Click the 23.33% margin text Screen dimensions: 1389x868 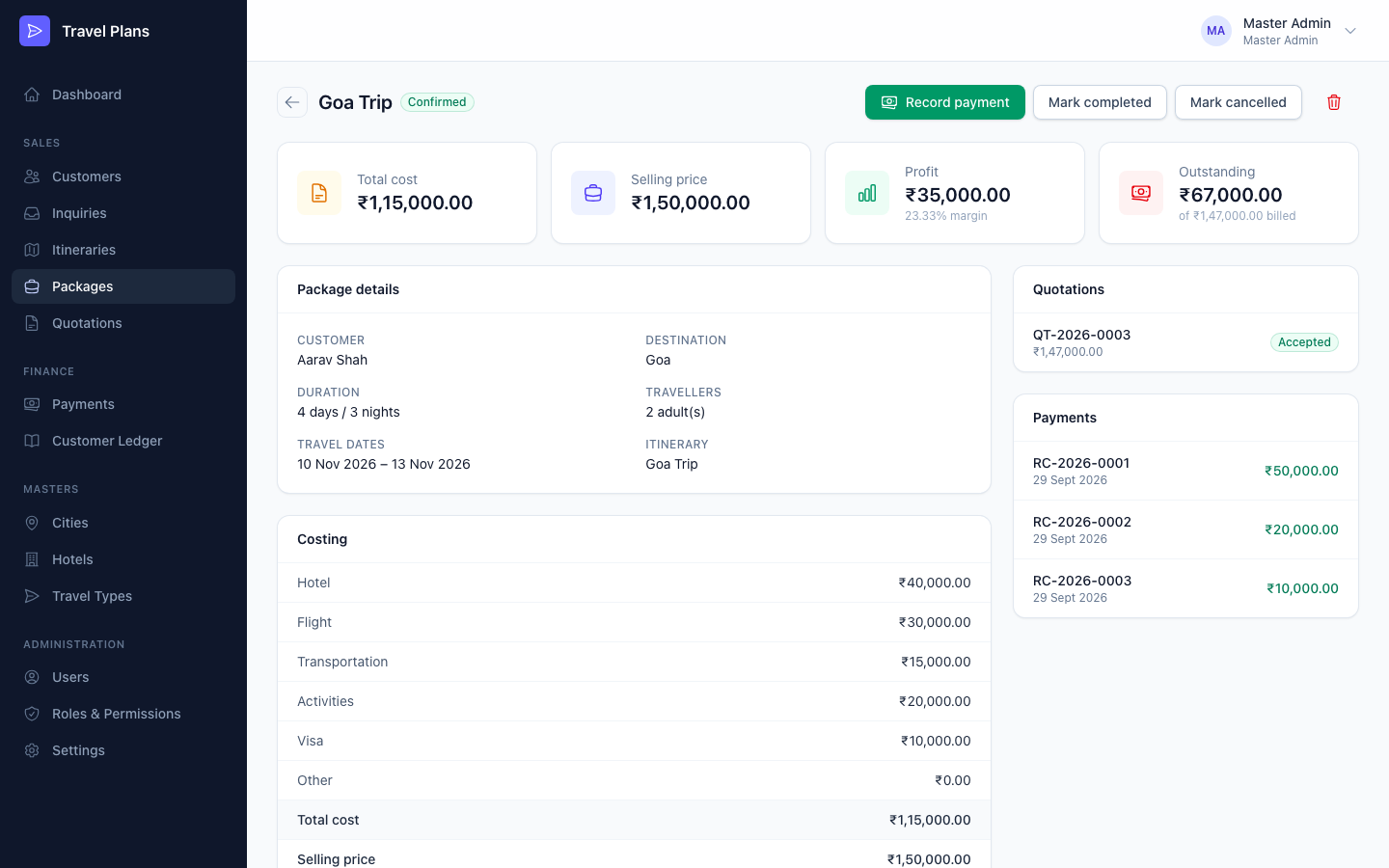click(946, 216)
